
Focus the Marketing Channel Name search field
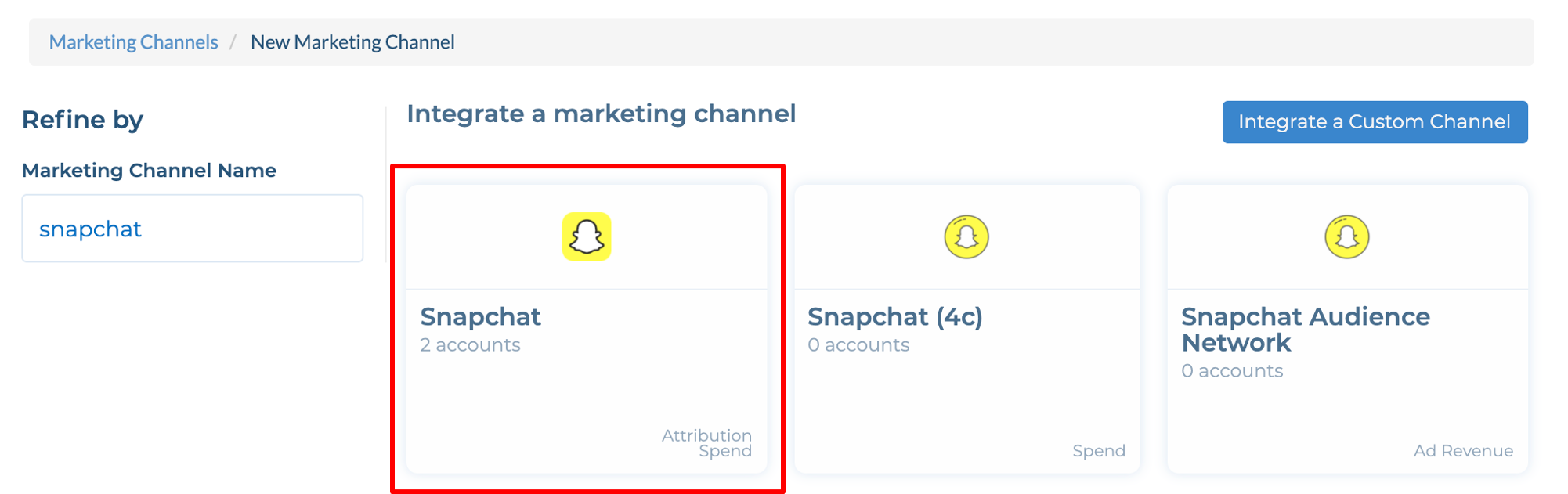tap(193, 229)
